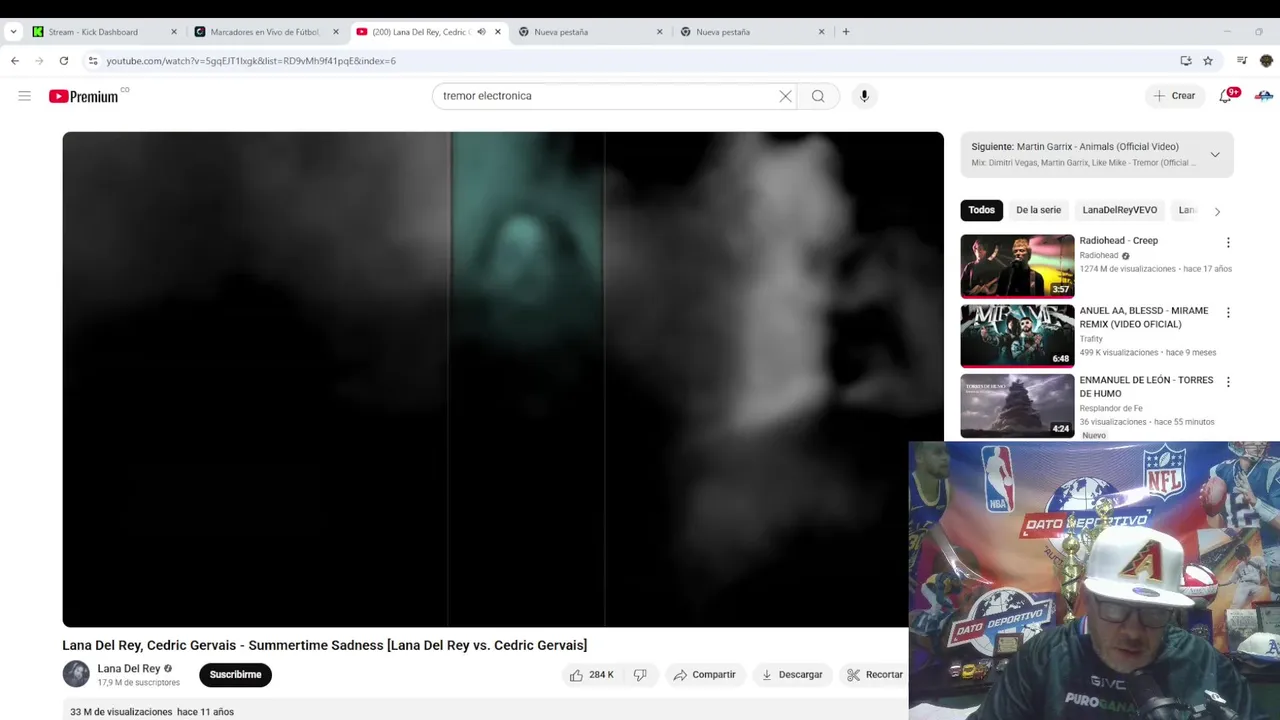Open Chrome media control icon
The width and height of the screenshot is (1280, 720).
coord(1242,61)
